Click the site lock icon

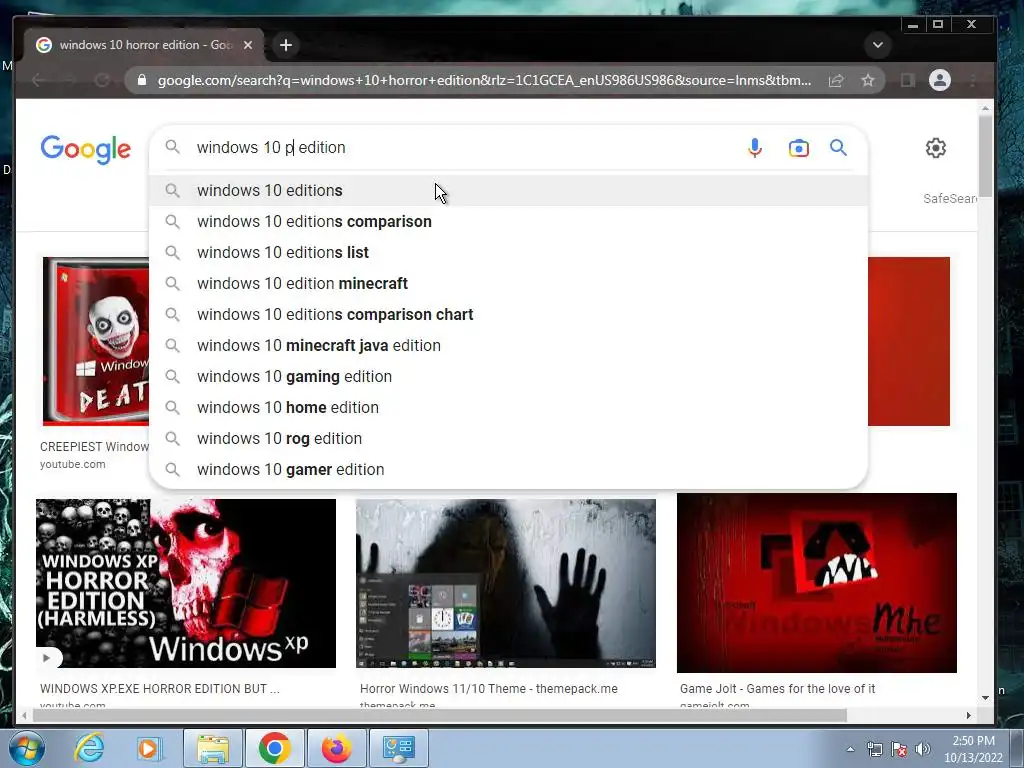pyautogui.click(x=142, y=80)
